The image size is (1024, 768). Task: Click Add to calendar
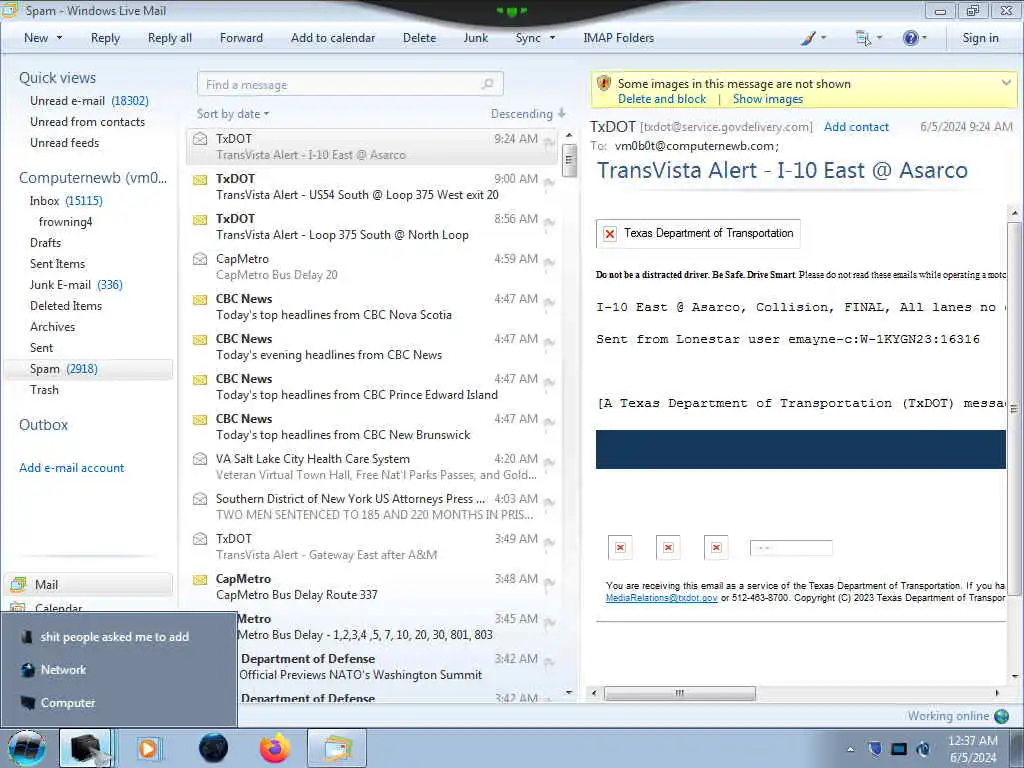333,38
